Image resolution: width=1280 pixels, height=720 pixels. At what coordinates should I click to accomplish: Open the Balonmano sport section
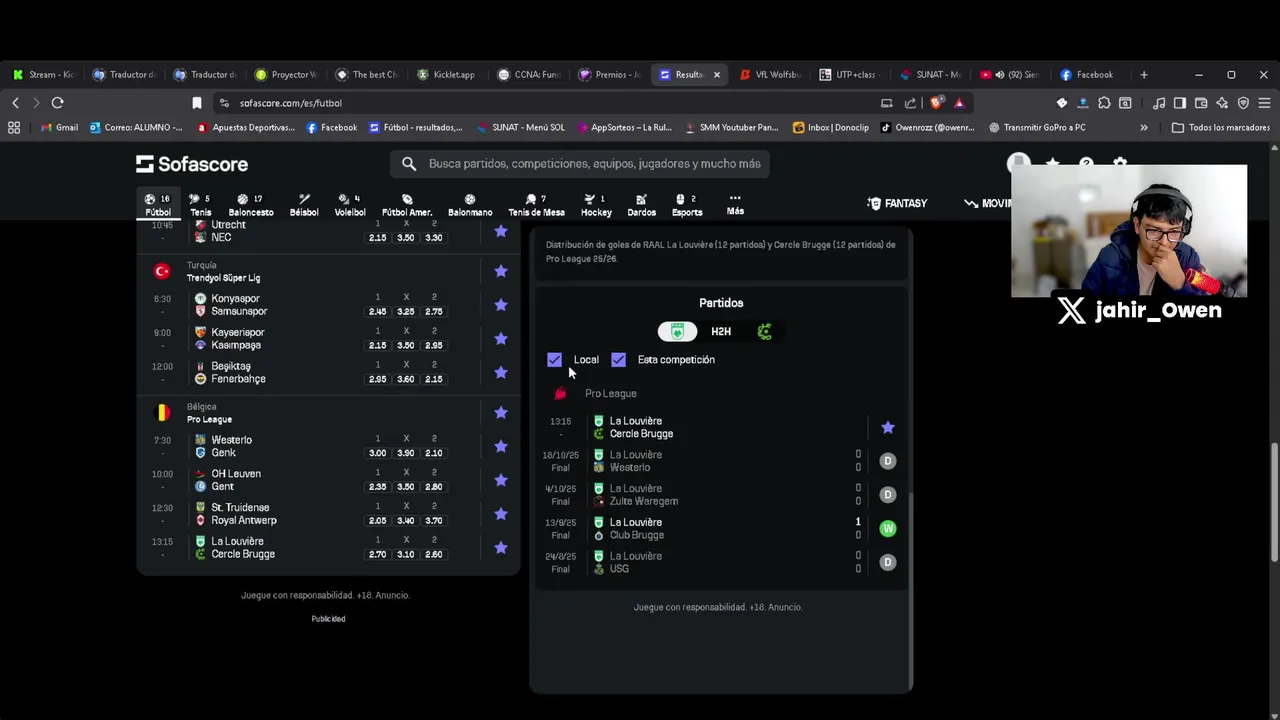470,205
